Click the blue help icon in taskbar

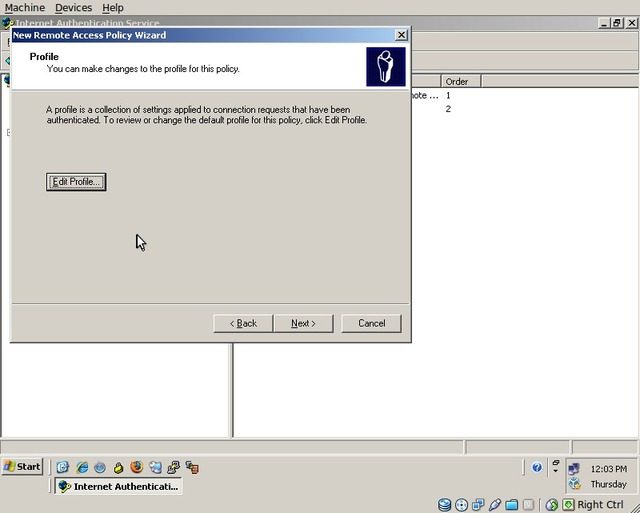537,467
